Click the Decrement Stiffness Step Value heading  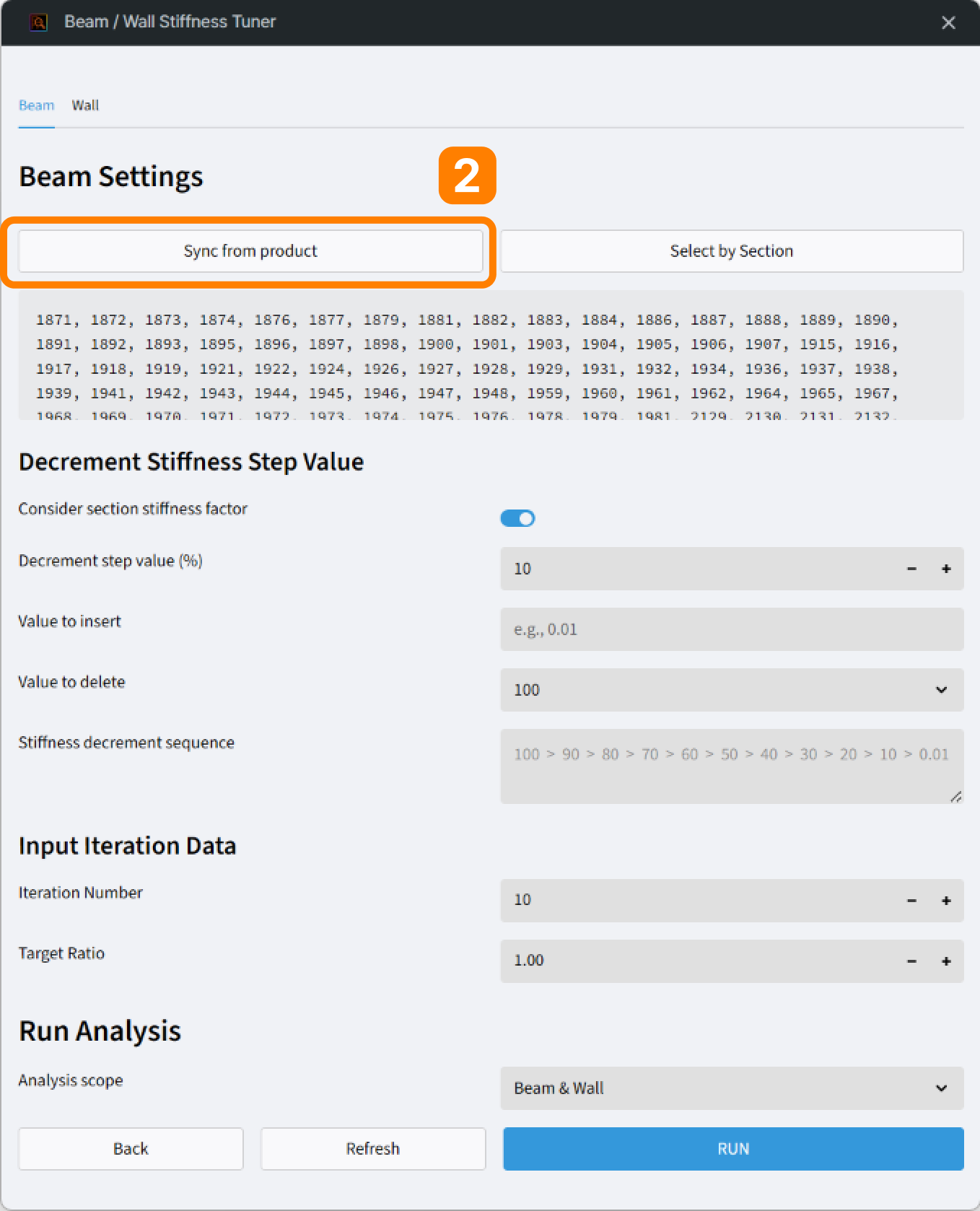[191, 462]
